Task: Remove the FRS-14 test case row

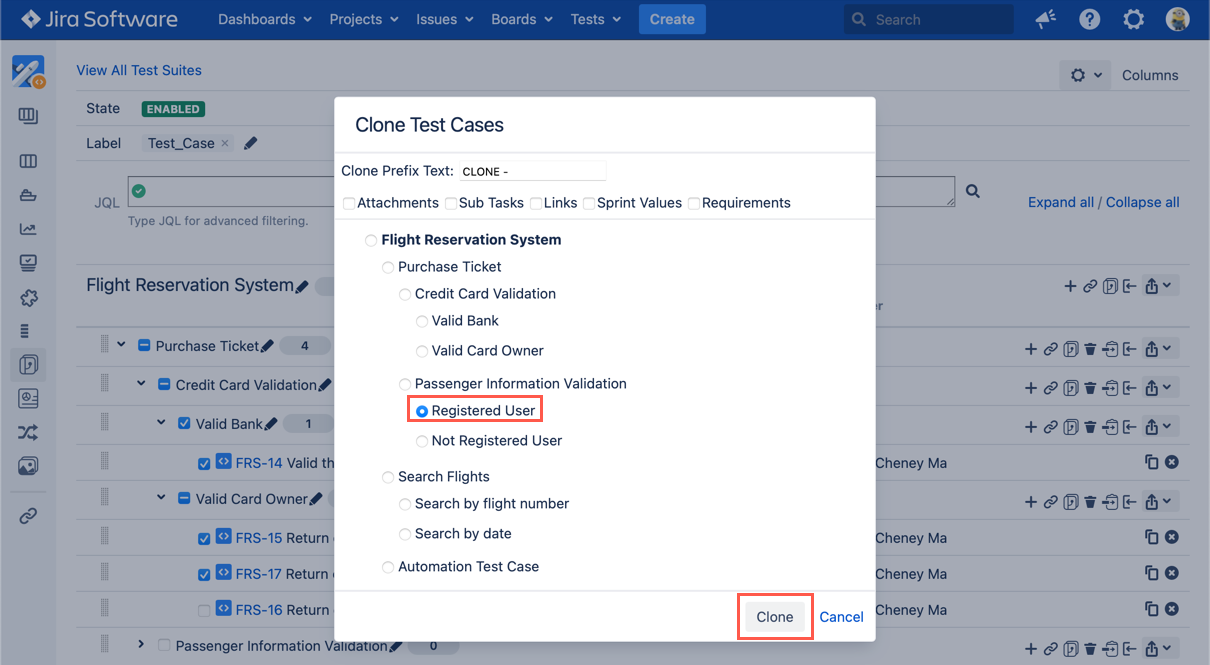Action: (x=1172, y=462)
